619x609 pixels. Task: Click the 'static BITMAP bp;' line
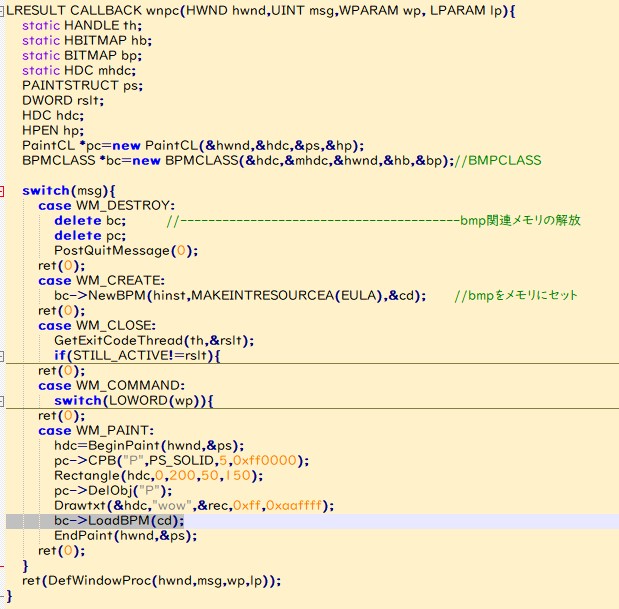pos(82,56)
